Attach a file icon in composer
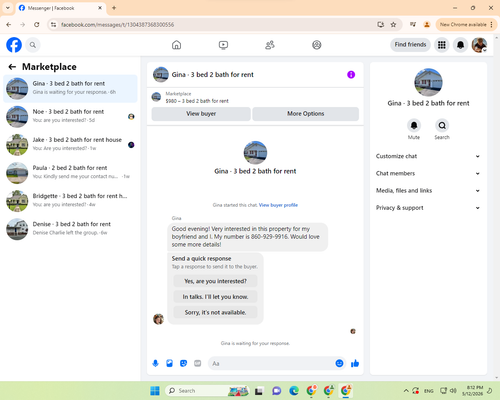 click(x=169, y=363)
